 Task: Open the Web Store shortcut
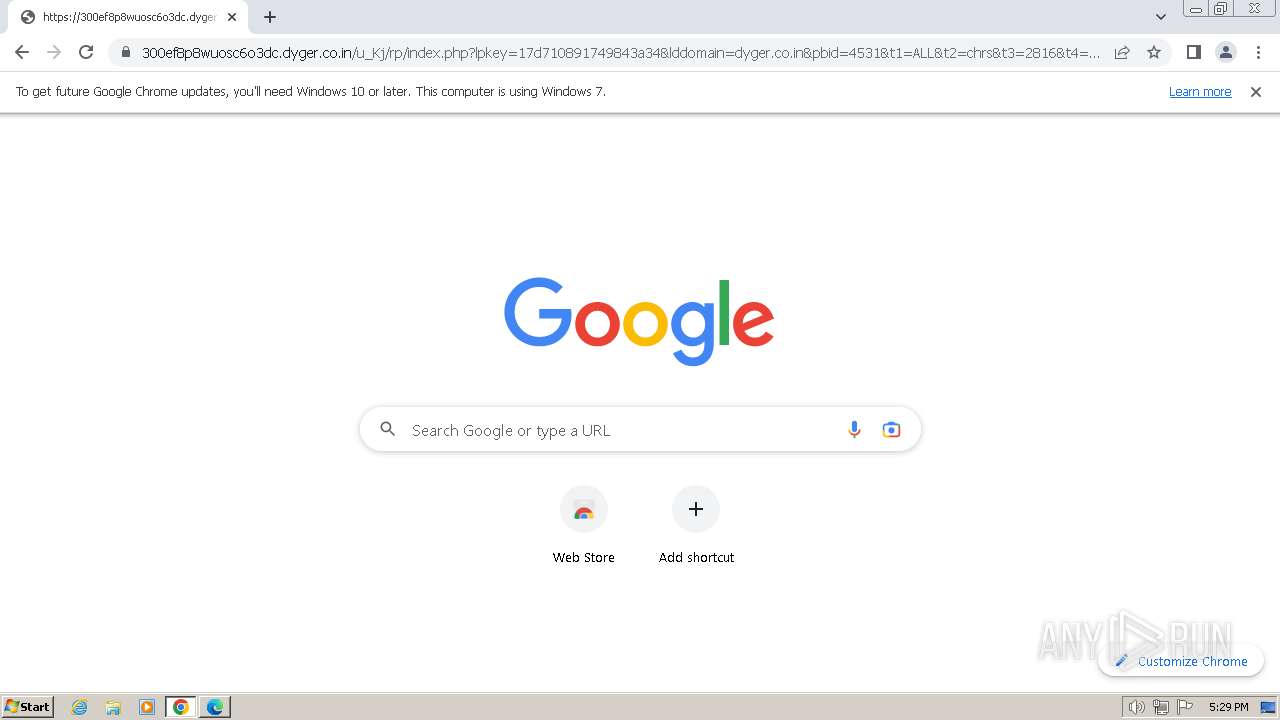584,526
